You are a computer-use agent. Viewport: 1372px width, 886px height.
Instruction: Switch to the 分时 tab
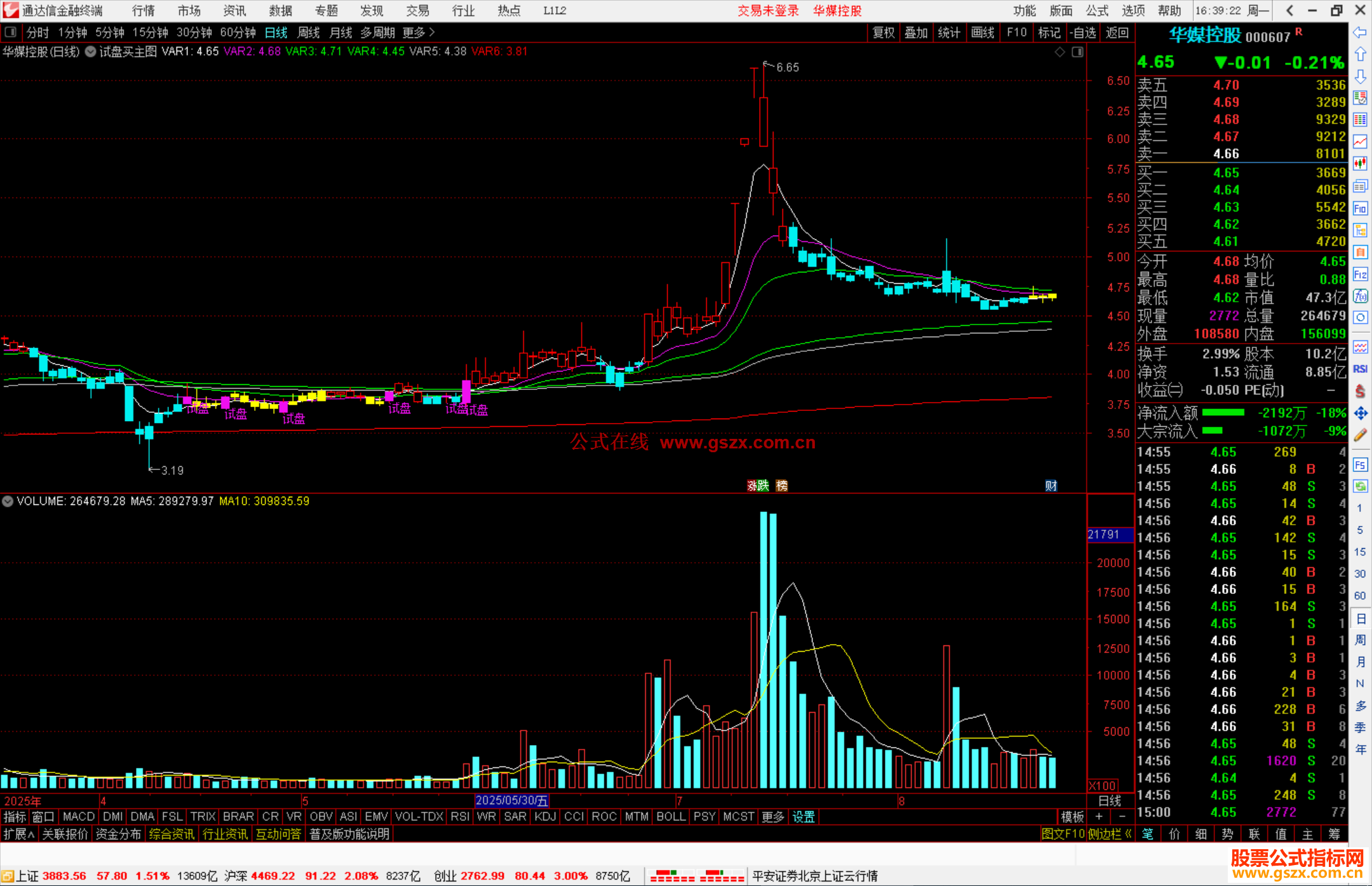(x=38, y=32)
